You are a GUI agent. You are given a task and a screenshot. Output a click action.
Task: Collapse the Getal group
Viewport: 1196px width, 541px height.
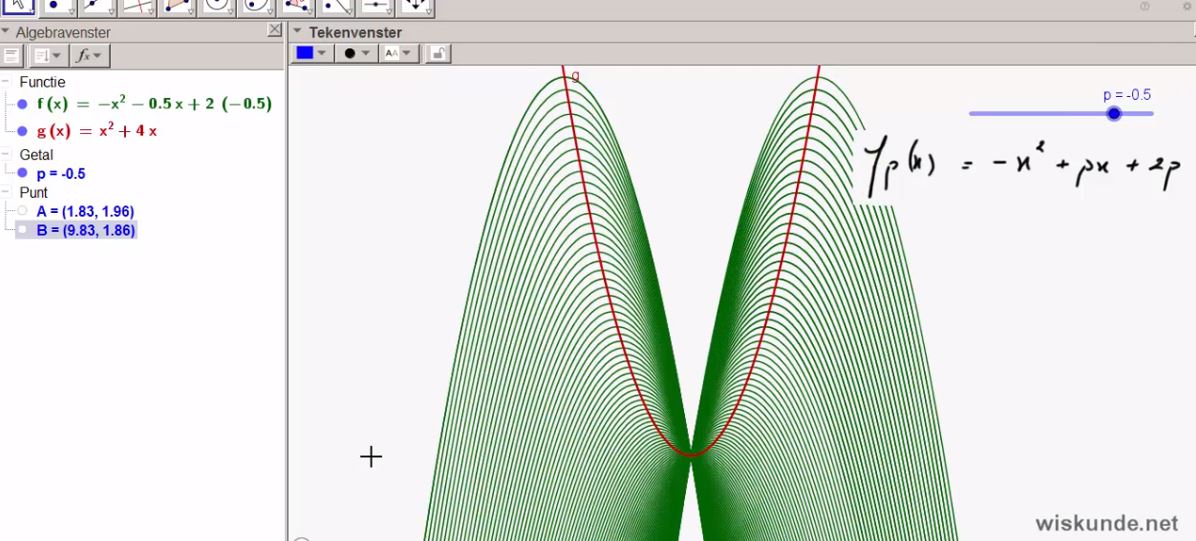[5, 154]
